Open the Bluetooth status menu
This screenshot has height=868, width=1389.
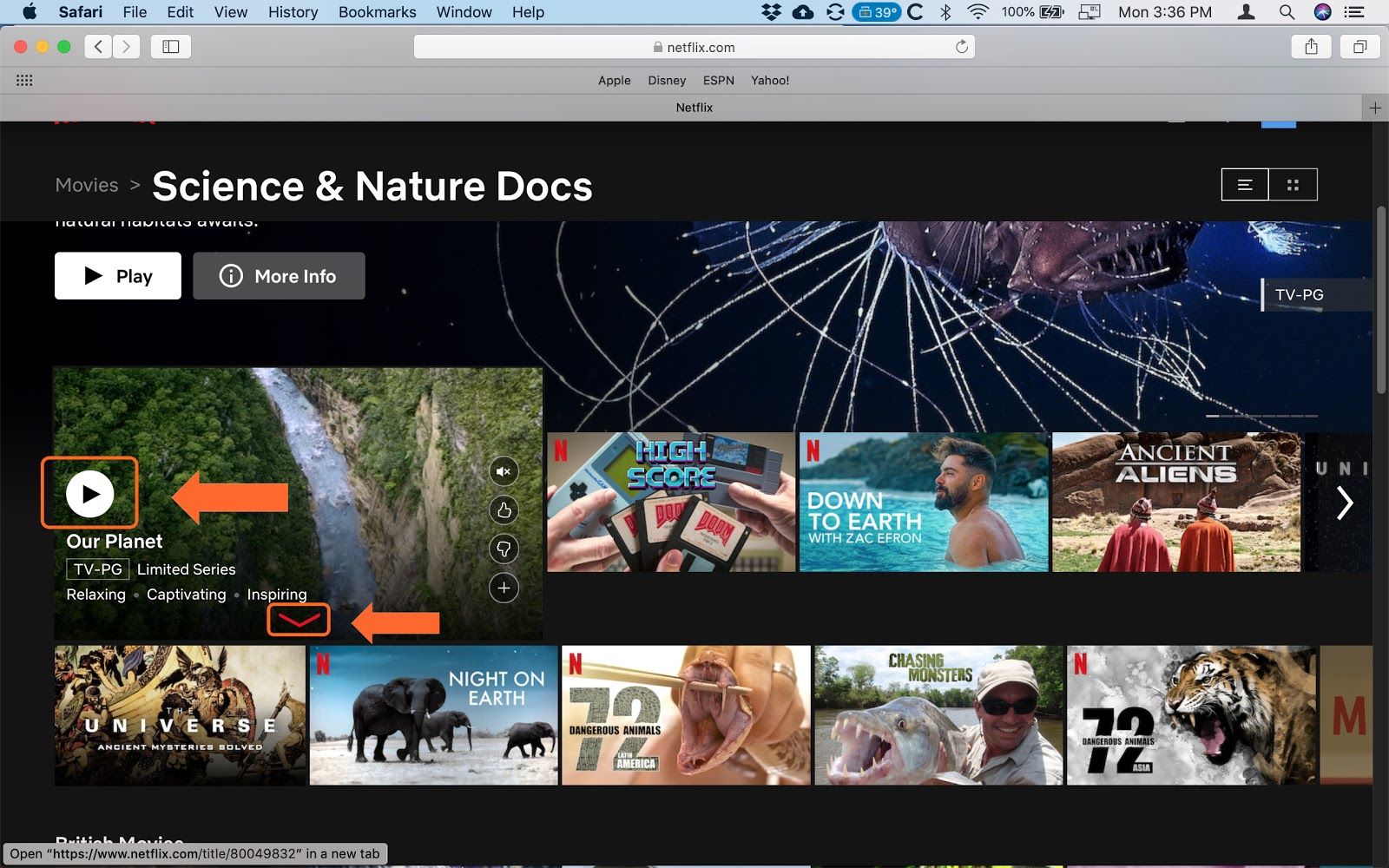tap(946, 12)
